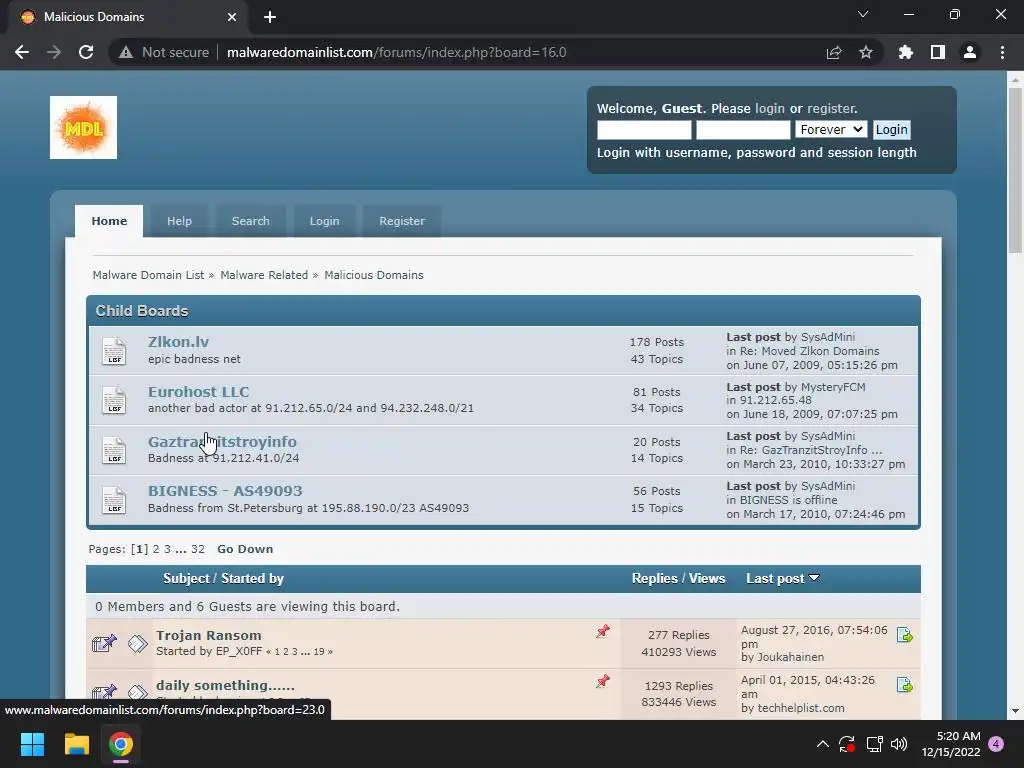Reload the page
The width and height of the screenshot is (1024, 768).
tap(86, 52)
